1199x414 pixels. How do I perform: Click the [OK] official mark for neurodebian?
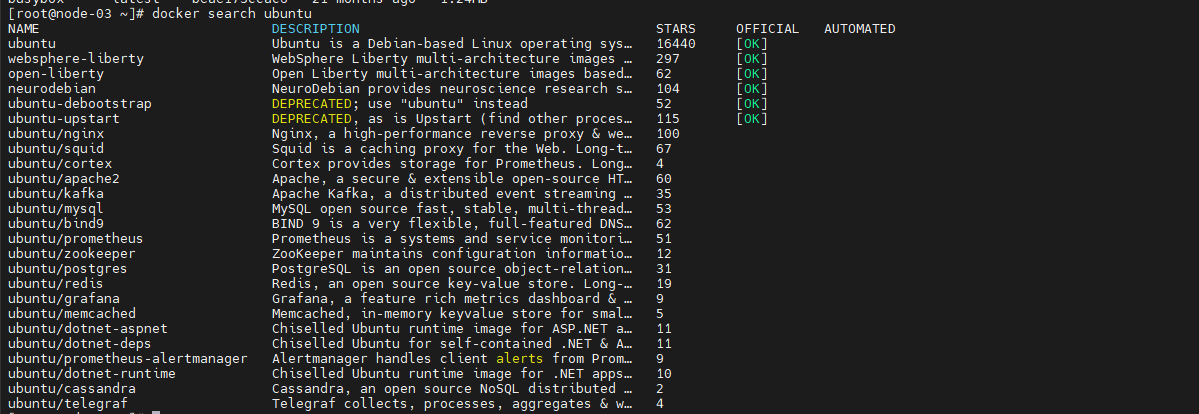click(x=752, y=89)
